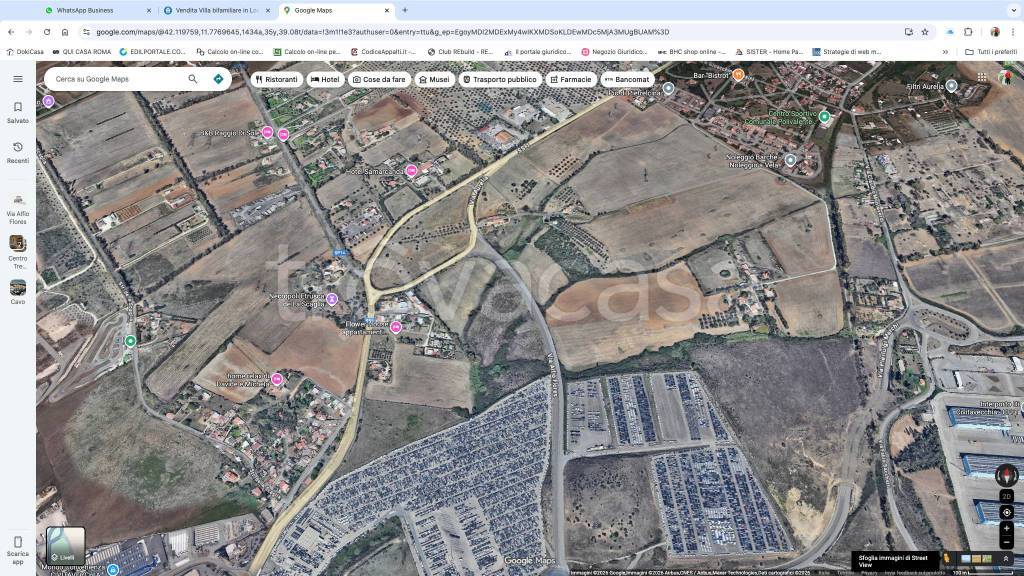Click the show my location button
Screen dimensions: 1024x576
[x=1006, y=512]
